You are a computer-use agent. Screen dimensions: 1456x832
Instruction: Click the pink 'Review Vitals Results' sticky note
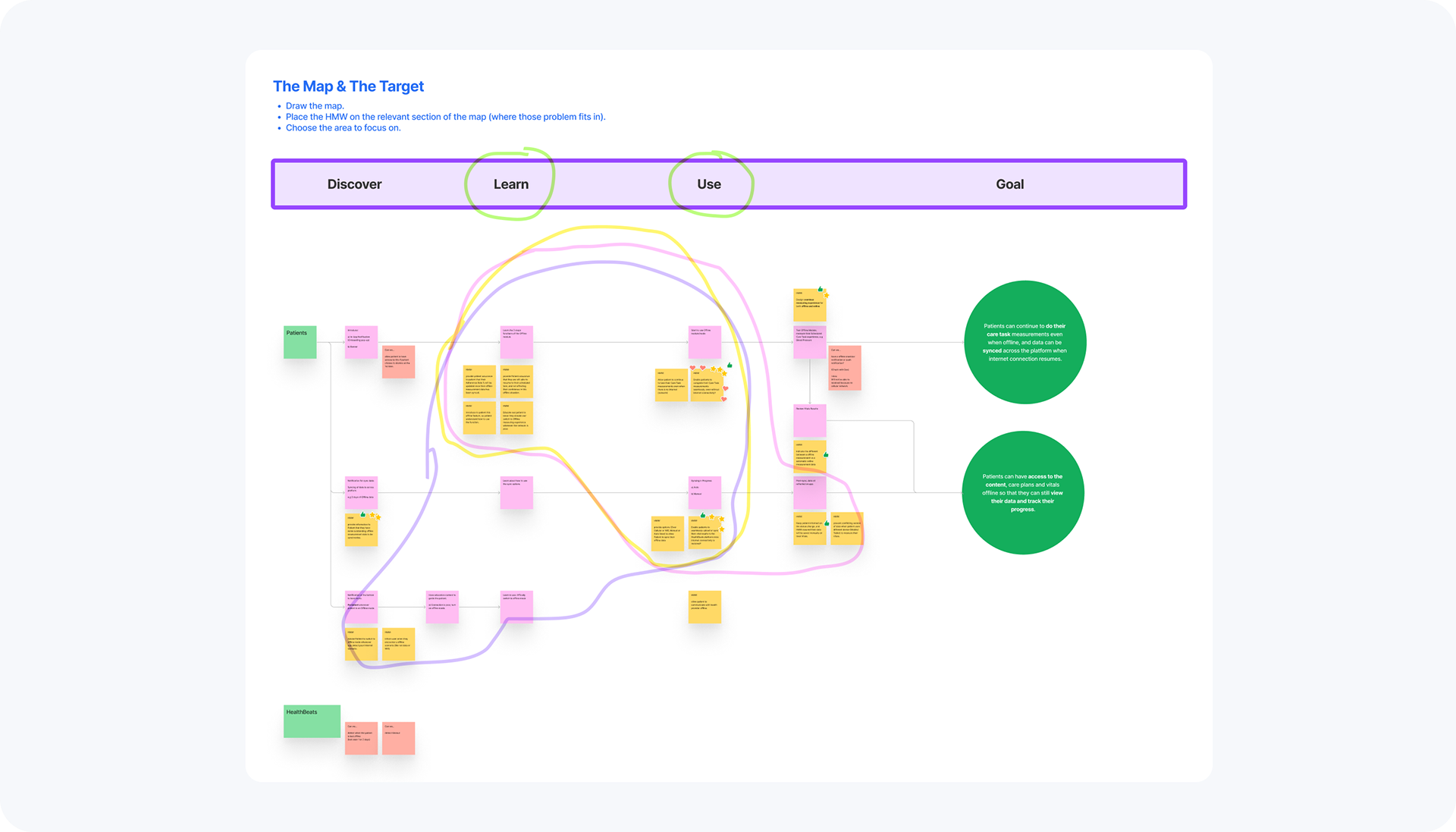pos(809,420)
